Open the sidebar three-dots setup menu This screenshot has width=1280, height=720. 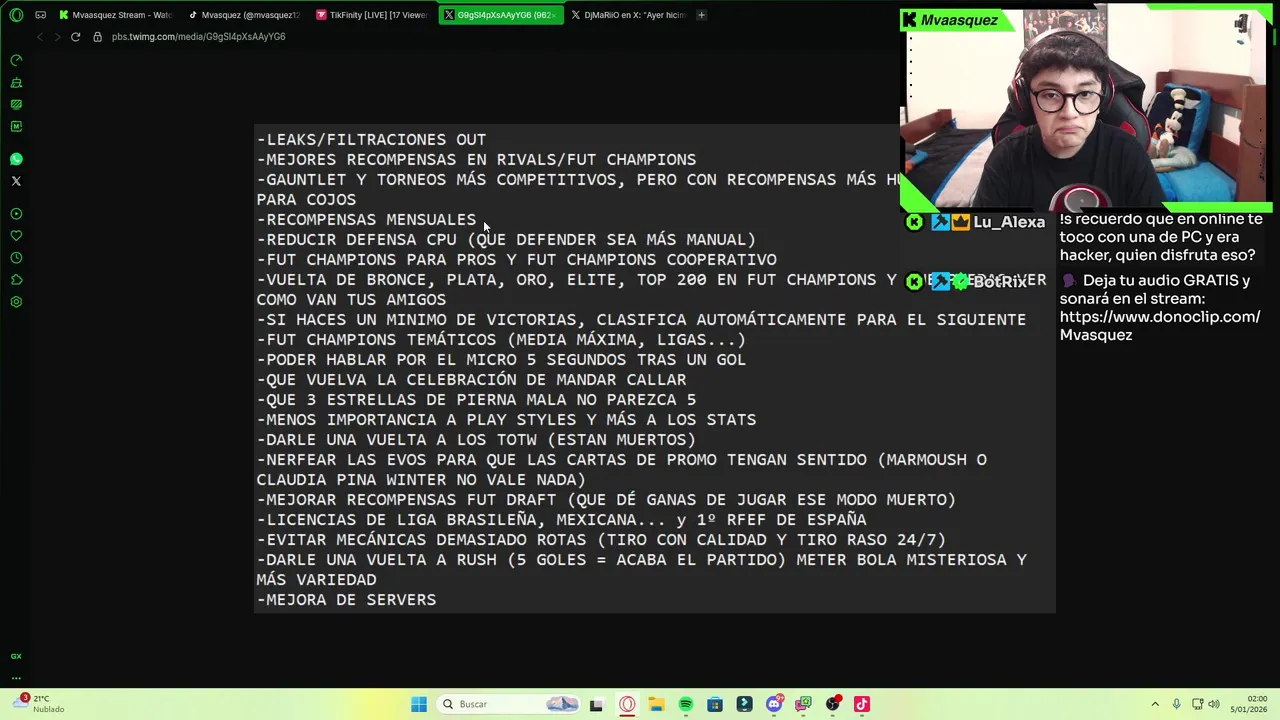tap(16, 677)
